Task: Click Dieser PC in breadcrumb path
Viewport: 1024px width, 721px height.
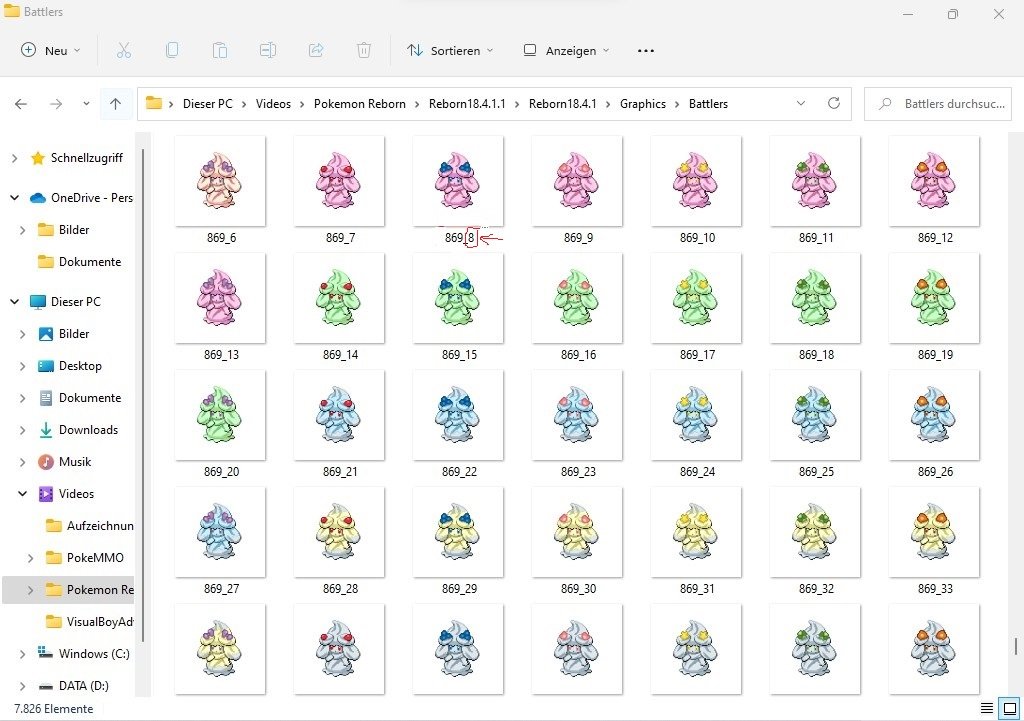Action: pos(208,104)
